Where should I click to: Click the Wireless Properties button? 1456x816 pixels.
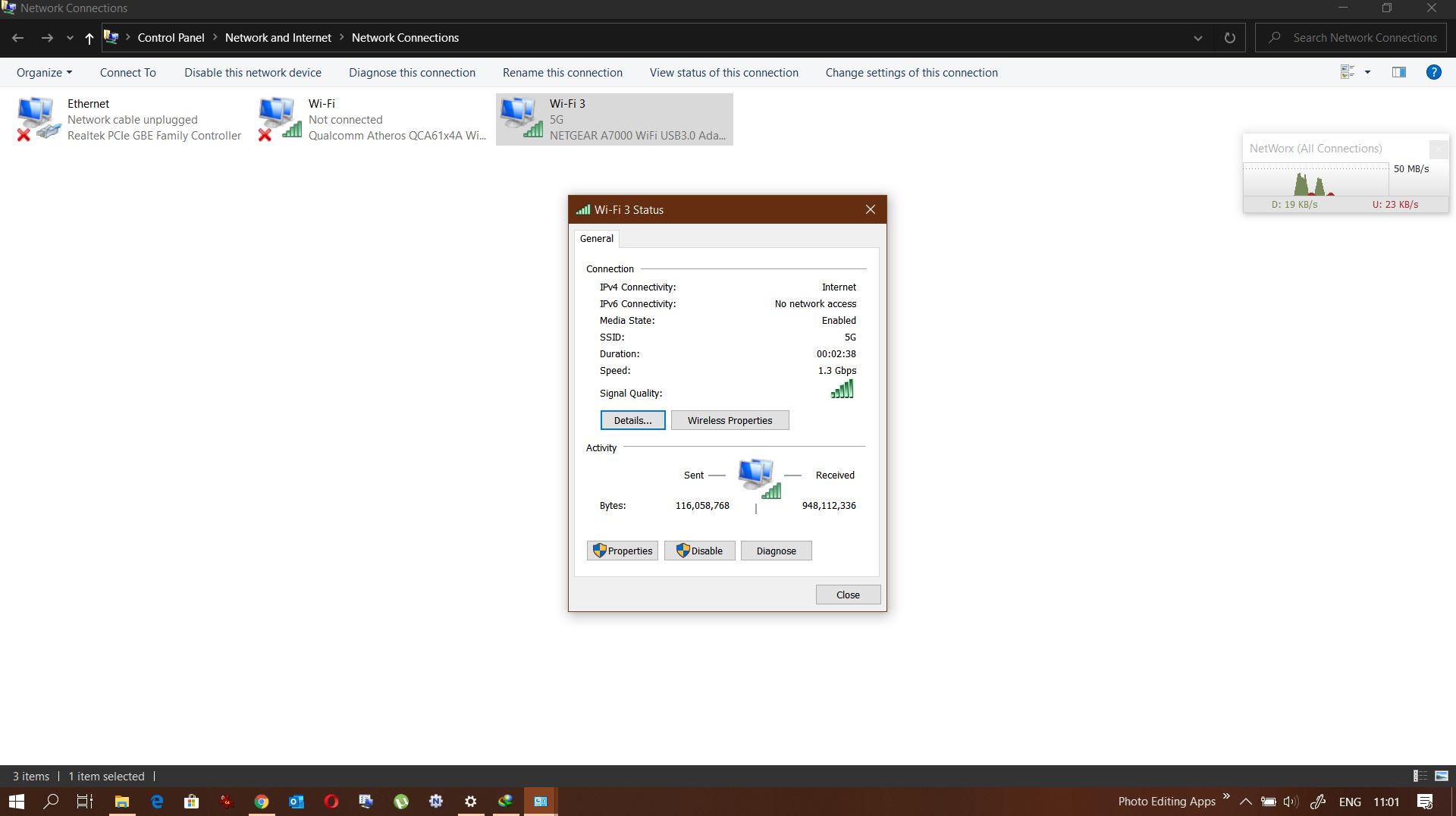coord(730,420)
